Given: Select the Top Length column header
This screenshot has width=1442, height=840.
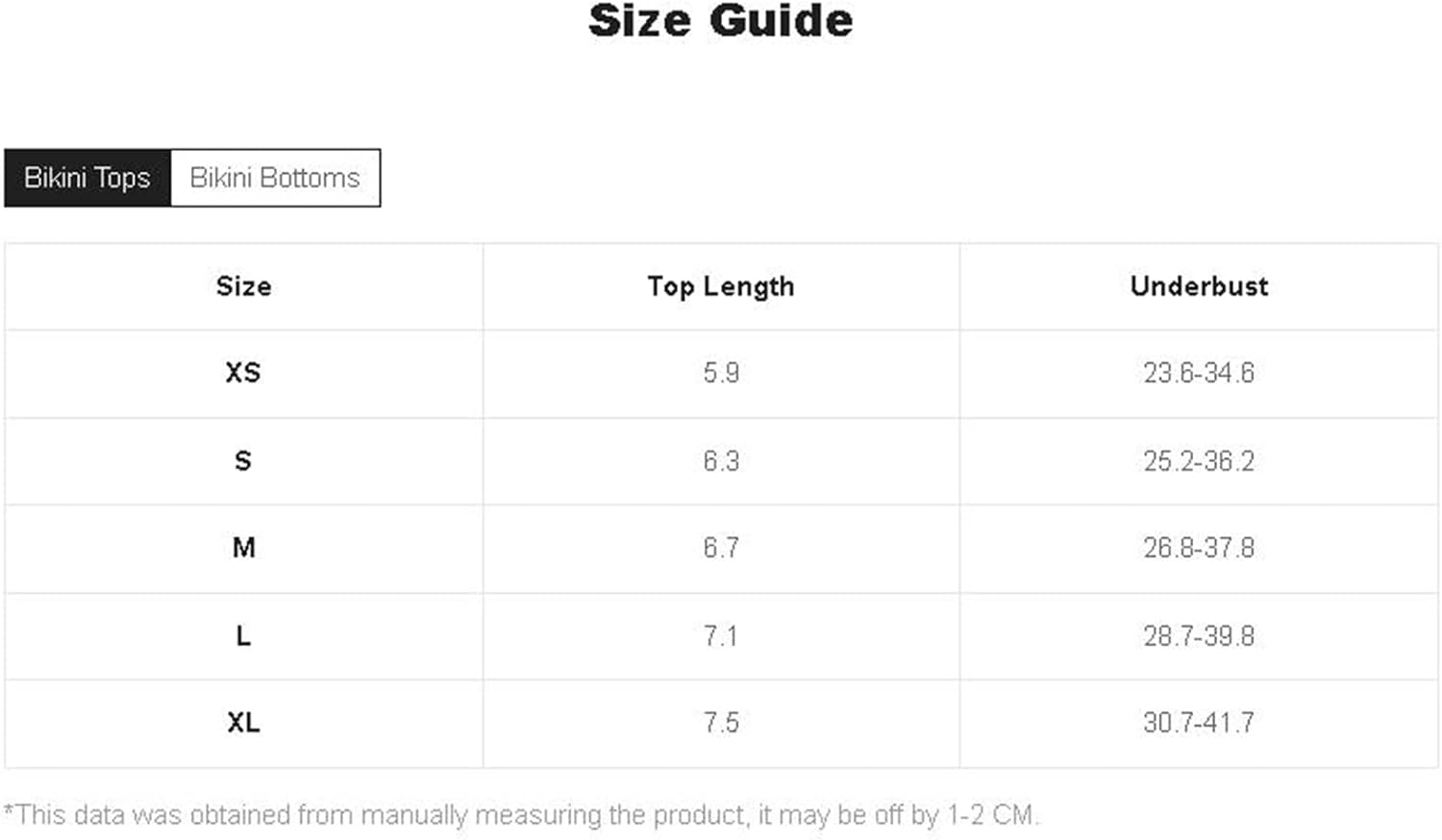Looking at the screenshot, I should (721, 286).
